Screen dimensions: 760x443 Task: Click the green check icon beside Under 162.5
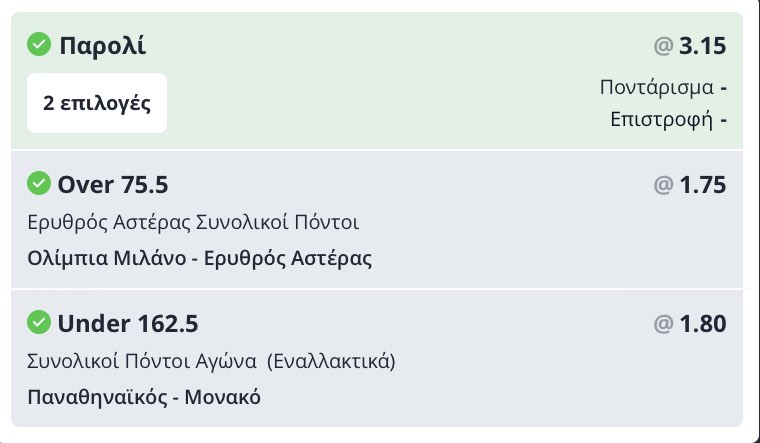[x=39, y=322]
